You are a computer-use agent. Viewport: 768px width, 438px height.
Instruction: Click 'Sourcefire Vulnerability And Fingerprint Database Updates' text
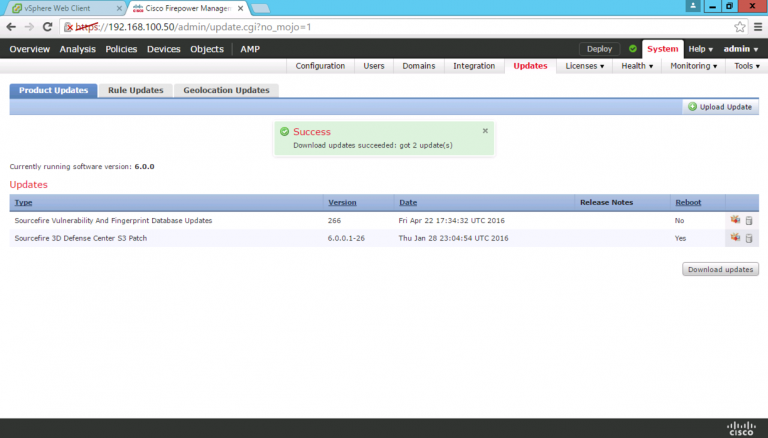[x=113, y=220]
